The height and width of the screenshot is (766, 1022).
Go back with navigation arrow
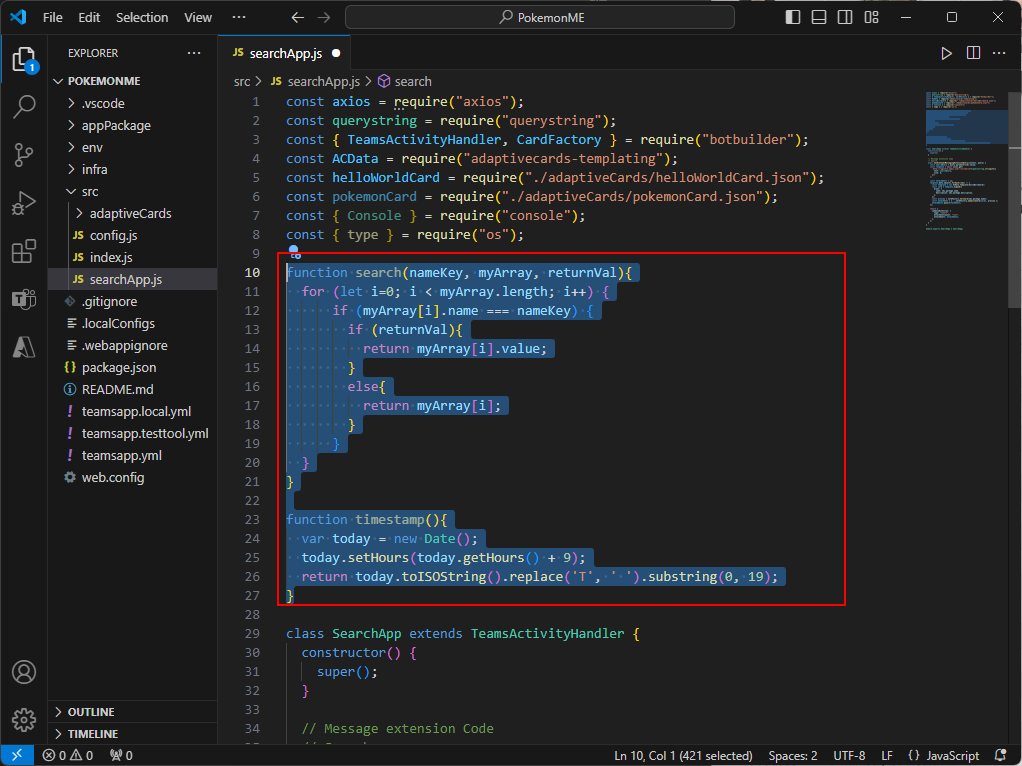point(298,18)
